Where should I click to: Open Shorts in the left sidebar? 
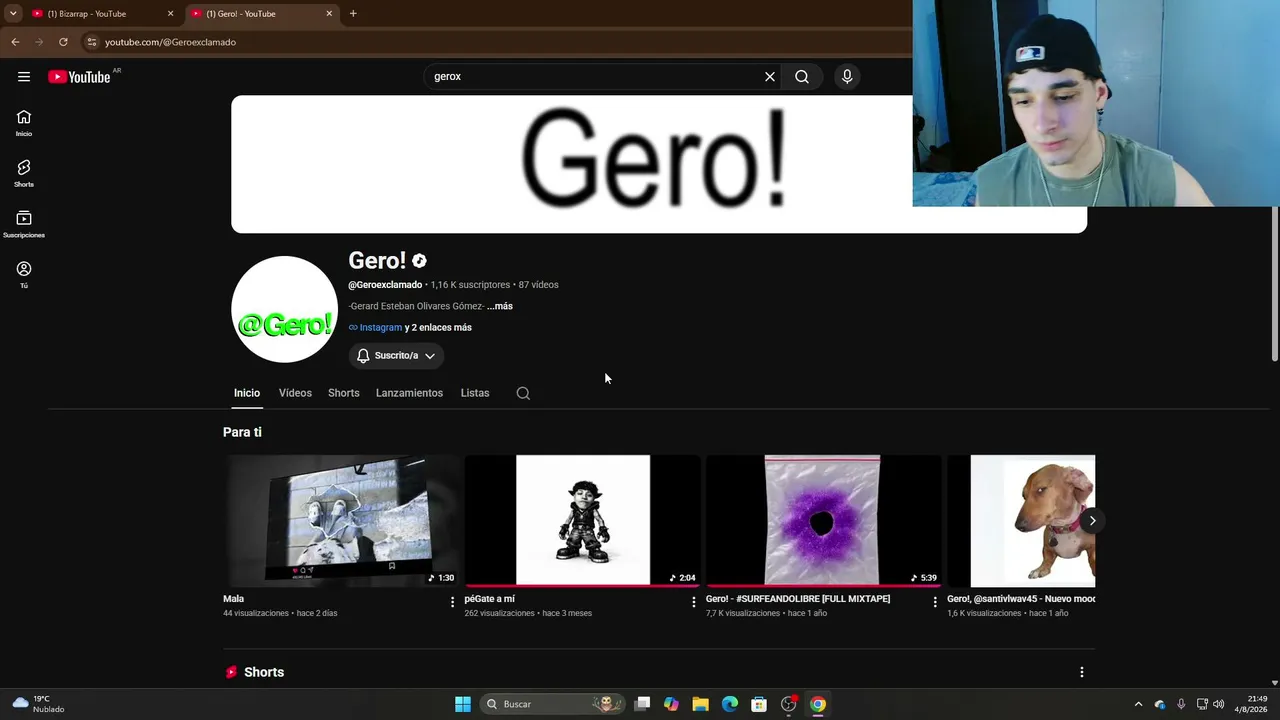(24, 174)
